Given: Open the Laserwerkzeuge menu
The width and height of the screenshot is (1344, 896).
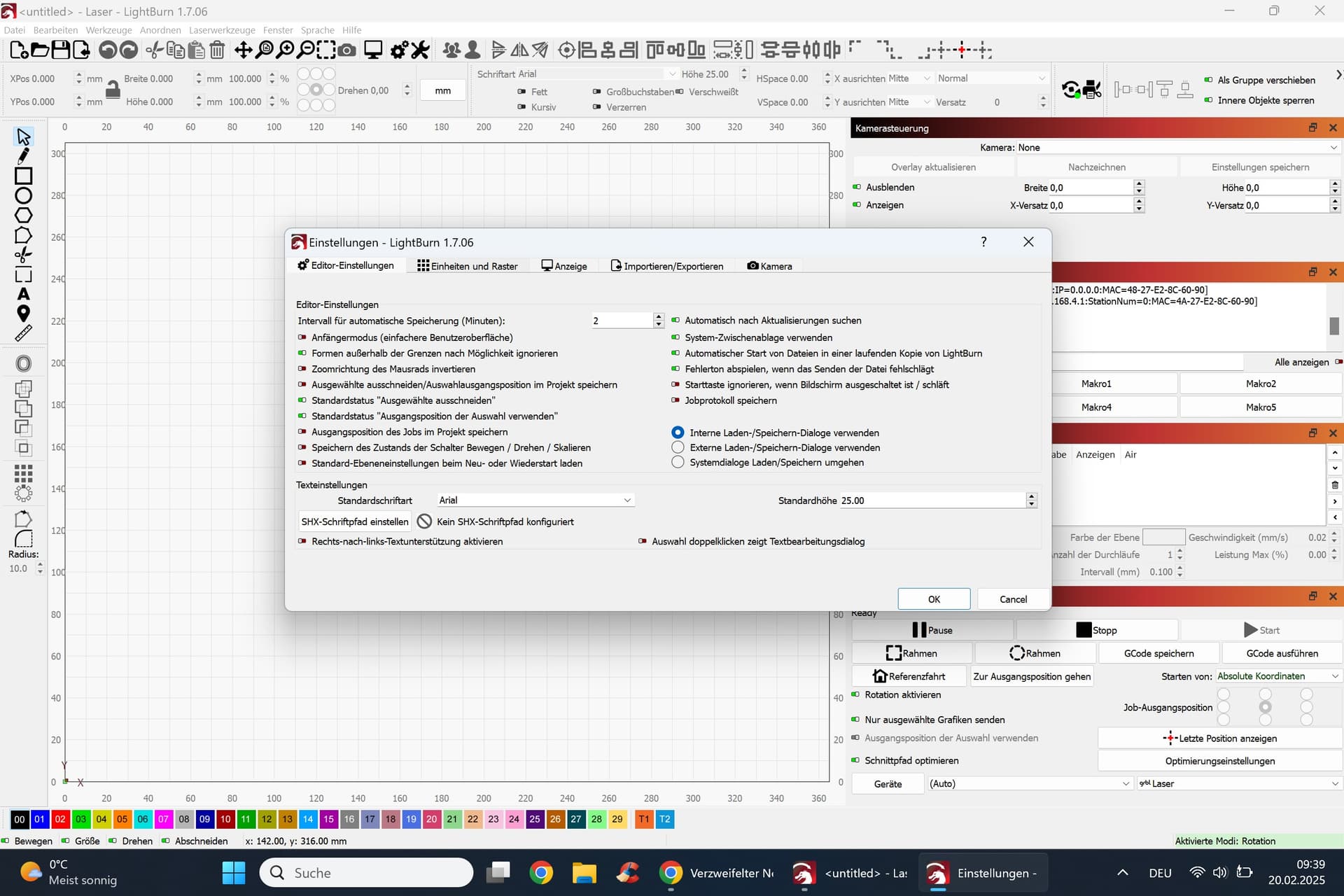Looking at the screenshot, I should pos(222,30).
